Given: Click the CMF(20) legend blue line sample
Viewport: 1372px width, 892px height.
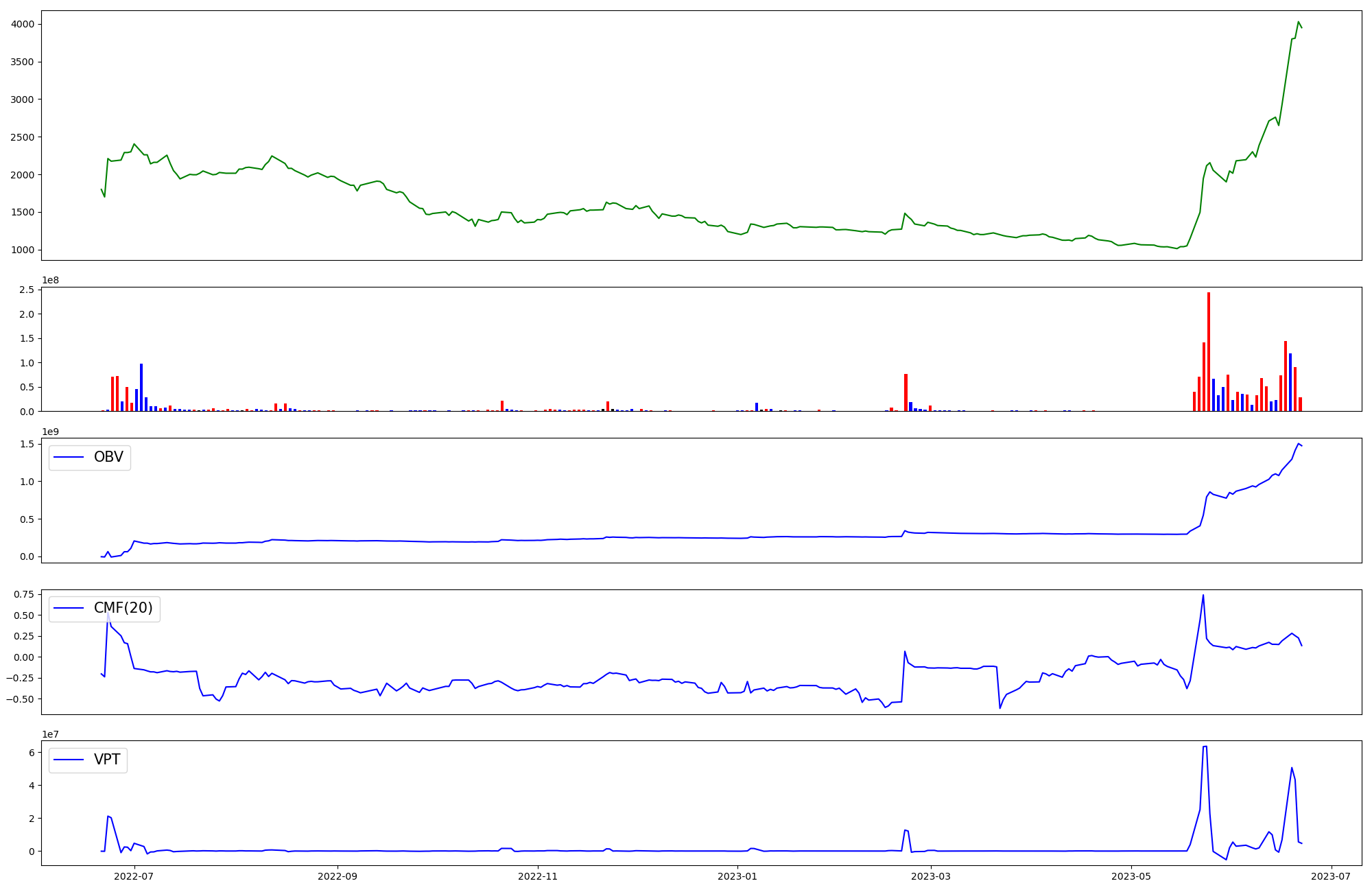Looking at the screenshot, I should [x=69, y=608].
